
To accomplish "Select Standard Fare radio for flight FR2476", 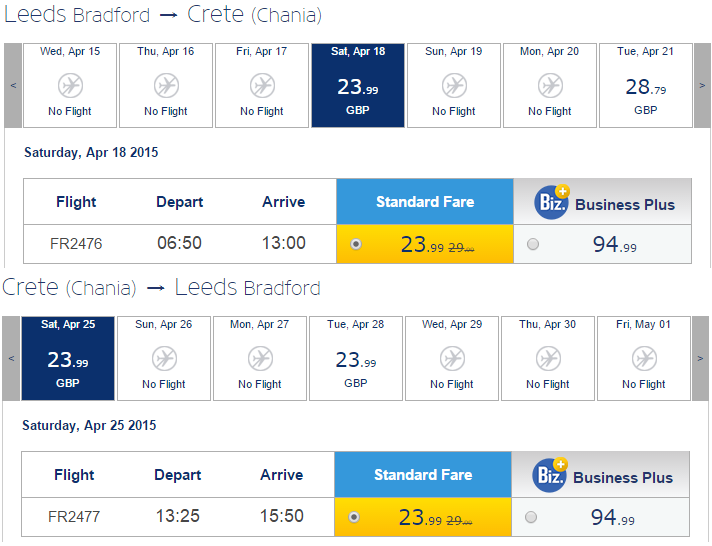I will pos(356,244).
